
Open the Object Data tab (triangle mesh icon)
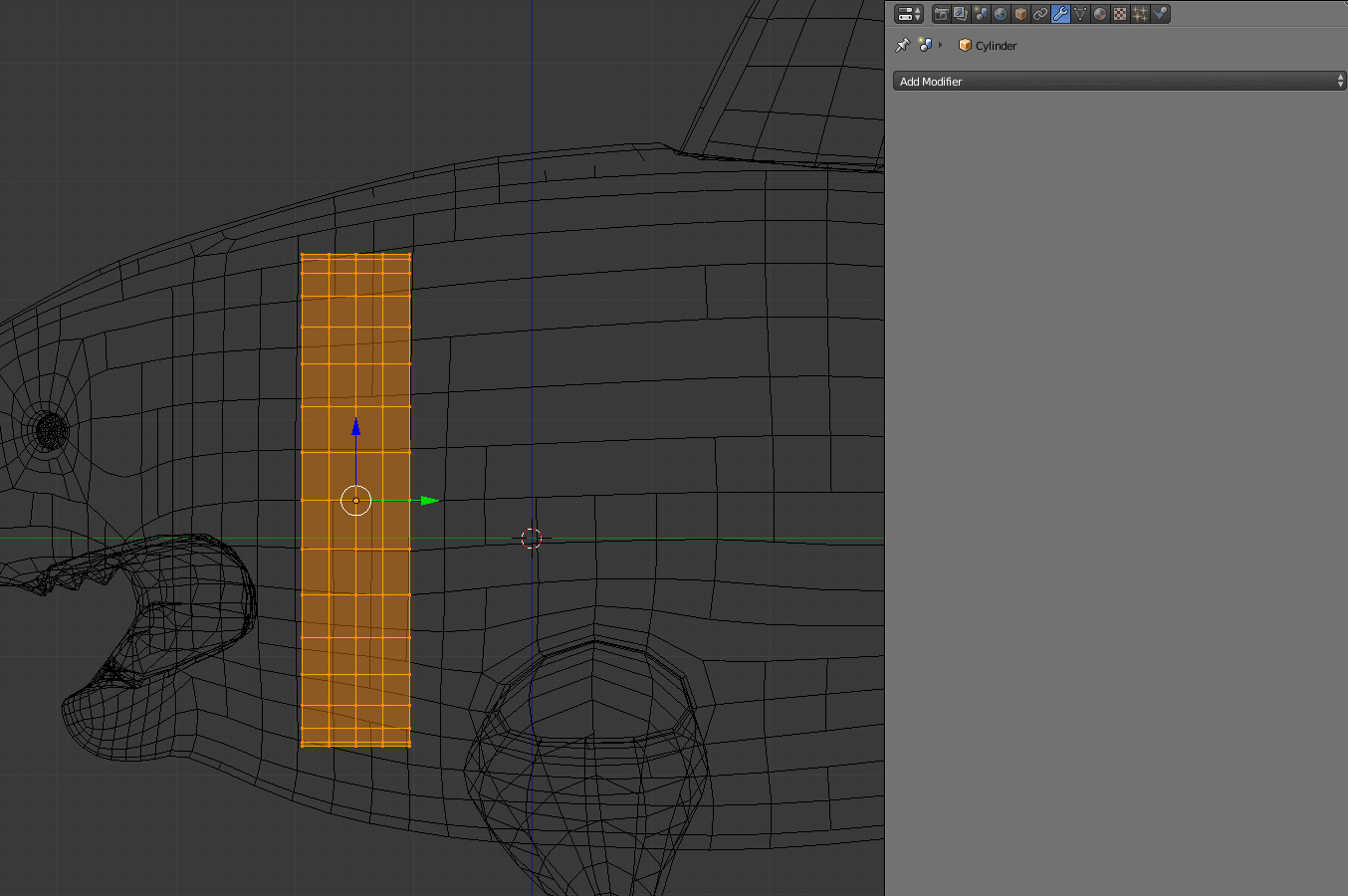[x=1080, y=14]
